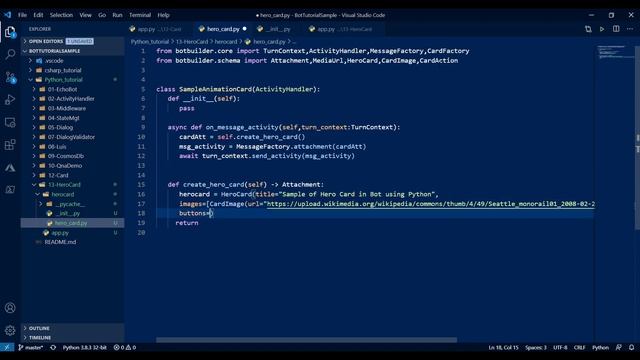640x360 pixels.
Task: Click the horizontal editor scrollbar
Action: (x=307, y=340)
